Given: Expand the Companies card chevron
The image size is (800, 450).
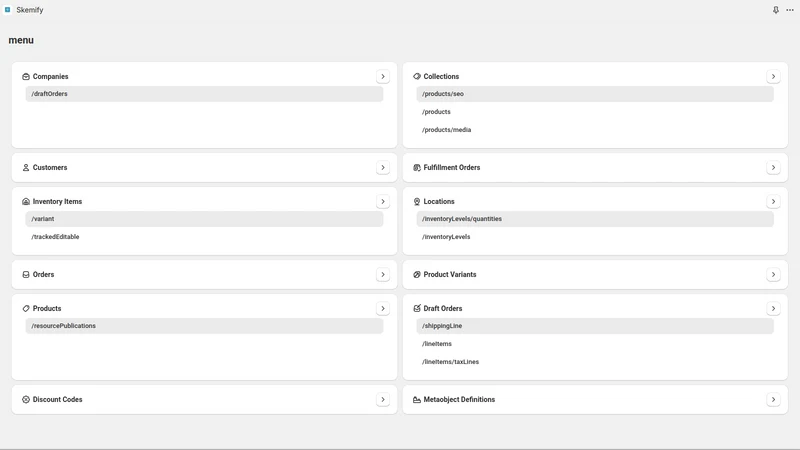Looking at the screenshot, I should (383, 77).
